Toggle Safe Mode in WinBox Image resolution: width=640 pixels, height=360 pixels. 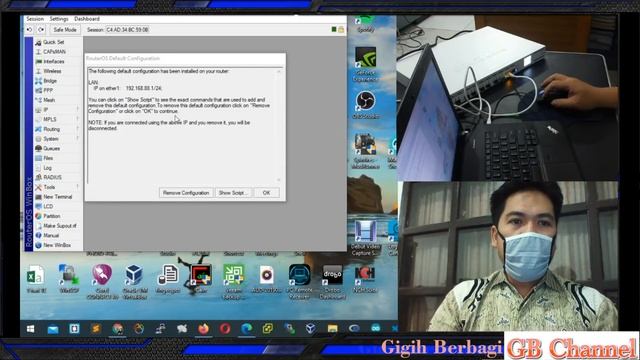[65, 30]
